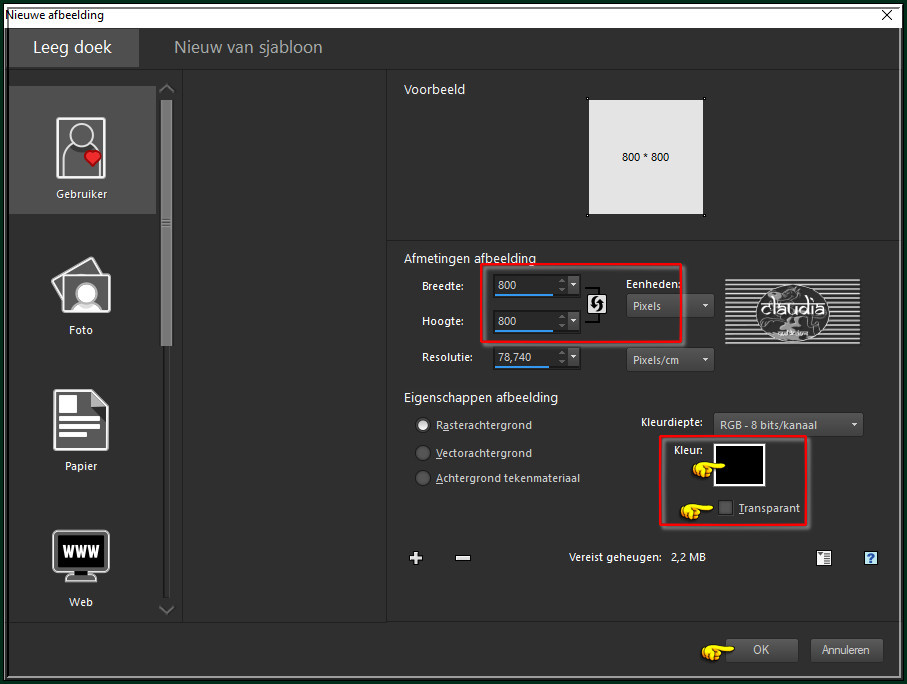This screenshot has width=907, height=684.
Task: Expand the Resolutie value dropdown arrow
Action: 573,357
